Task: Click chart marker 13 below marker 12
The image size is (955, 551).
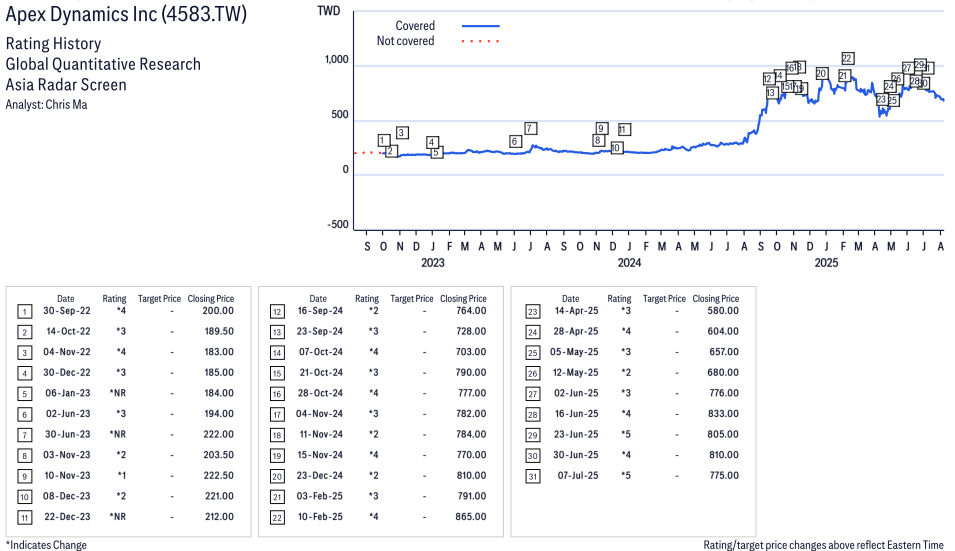Action: (x=772, y=93)
